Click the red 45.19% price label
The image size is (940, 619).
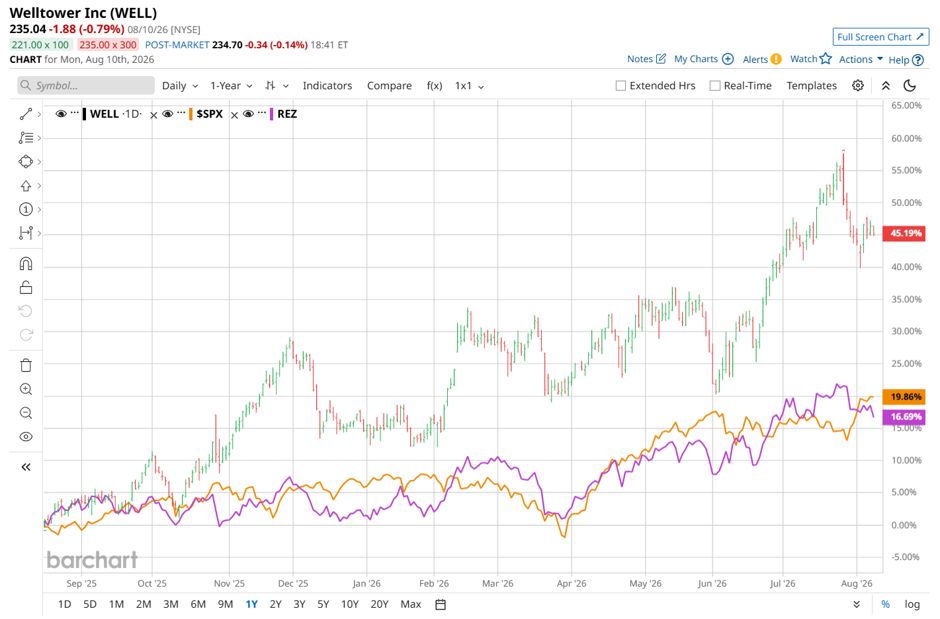pos(905,233)
